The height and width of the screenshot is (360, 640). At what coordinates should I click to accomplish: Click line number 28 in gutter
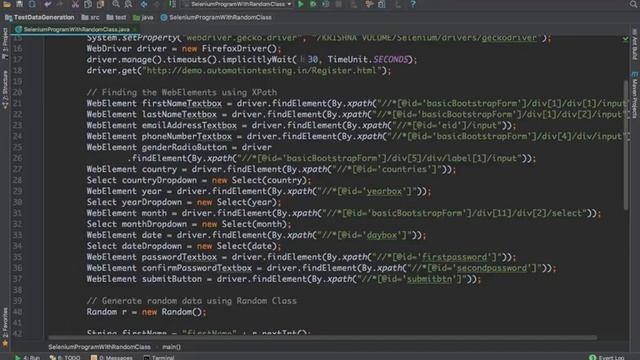click(17, 180)
